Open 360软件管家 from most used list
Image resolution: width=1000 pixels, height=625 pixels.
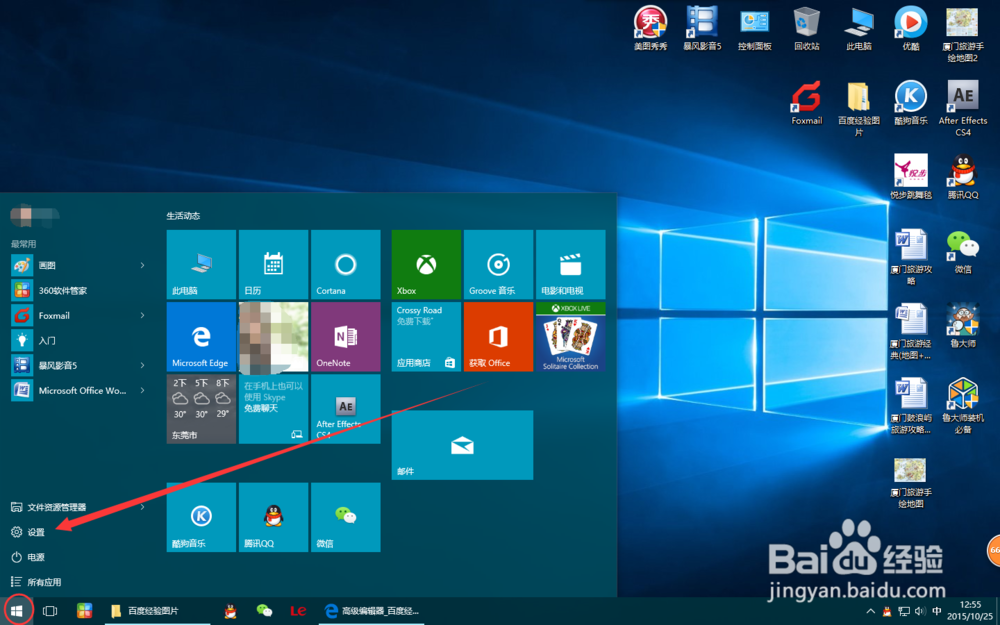[80, 290]
